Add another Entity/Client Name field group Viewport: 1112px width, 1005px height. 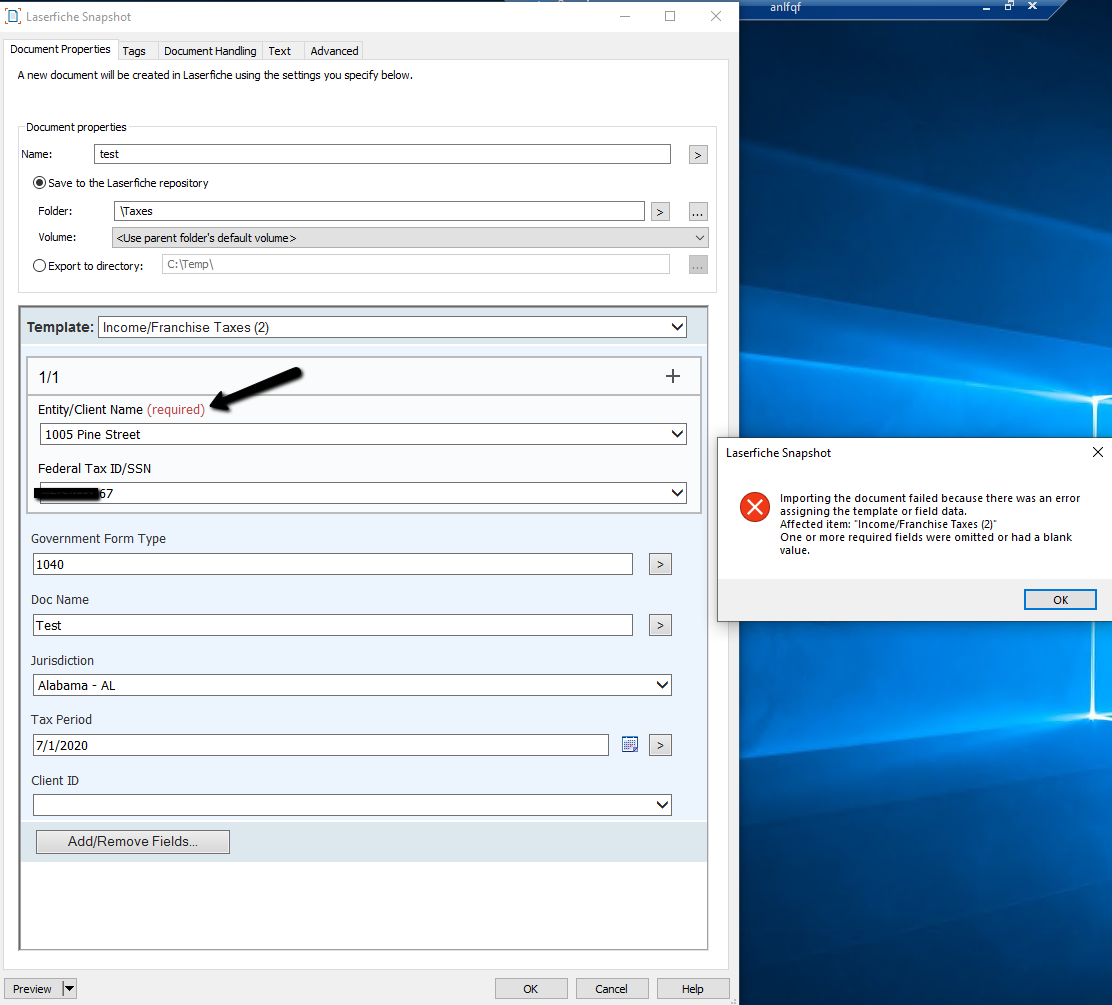coord(672,377)
